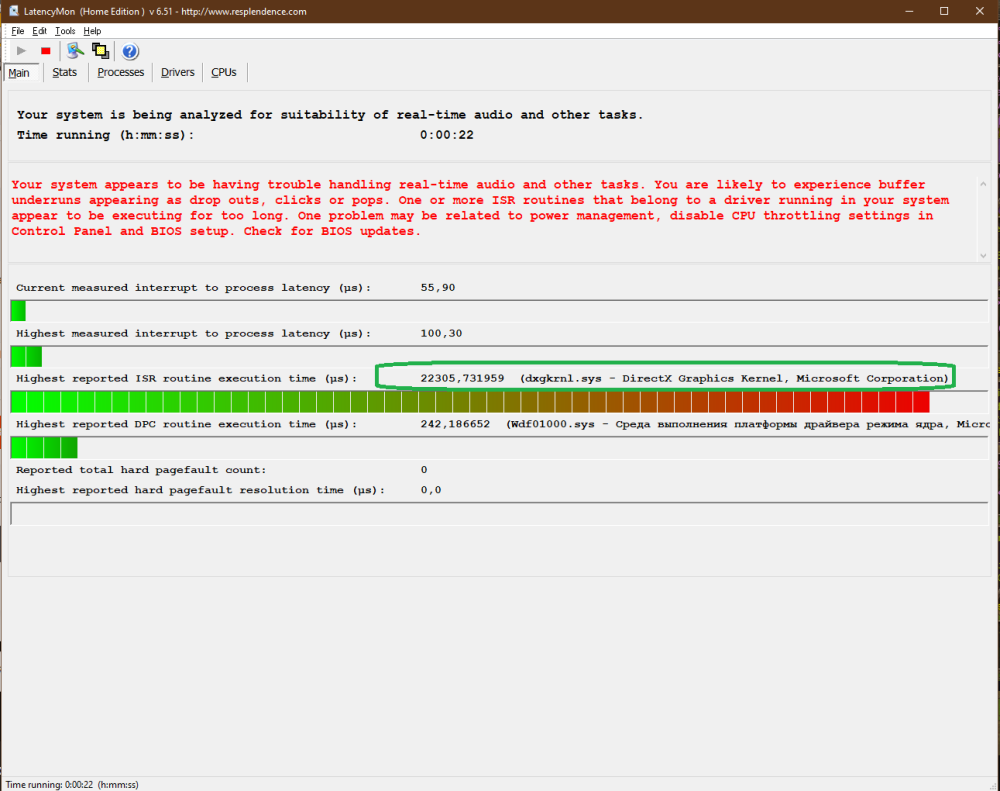
Task: Click the DPC routine execution time bar
Action: coord(44,447)
